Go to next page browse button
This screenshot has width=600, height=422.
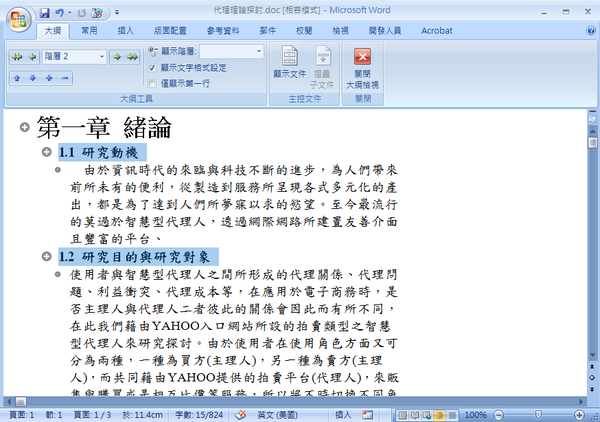click(592, 389)
